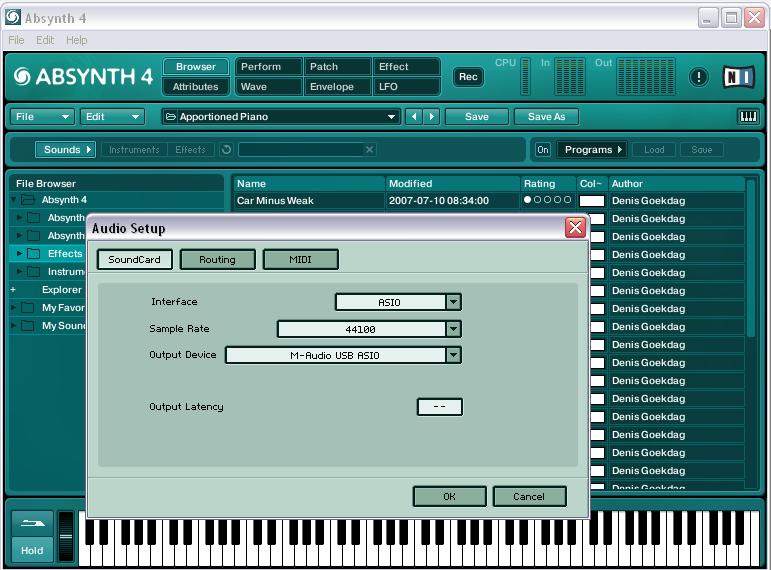
Task: Click the NI logo in the header
Action: (739, 77)
